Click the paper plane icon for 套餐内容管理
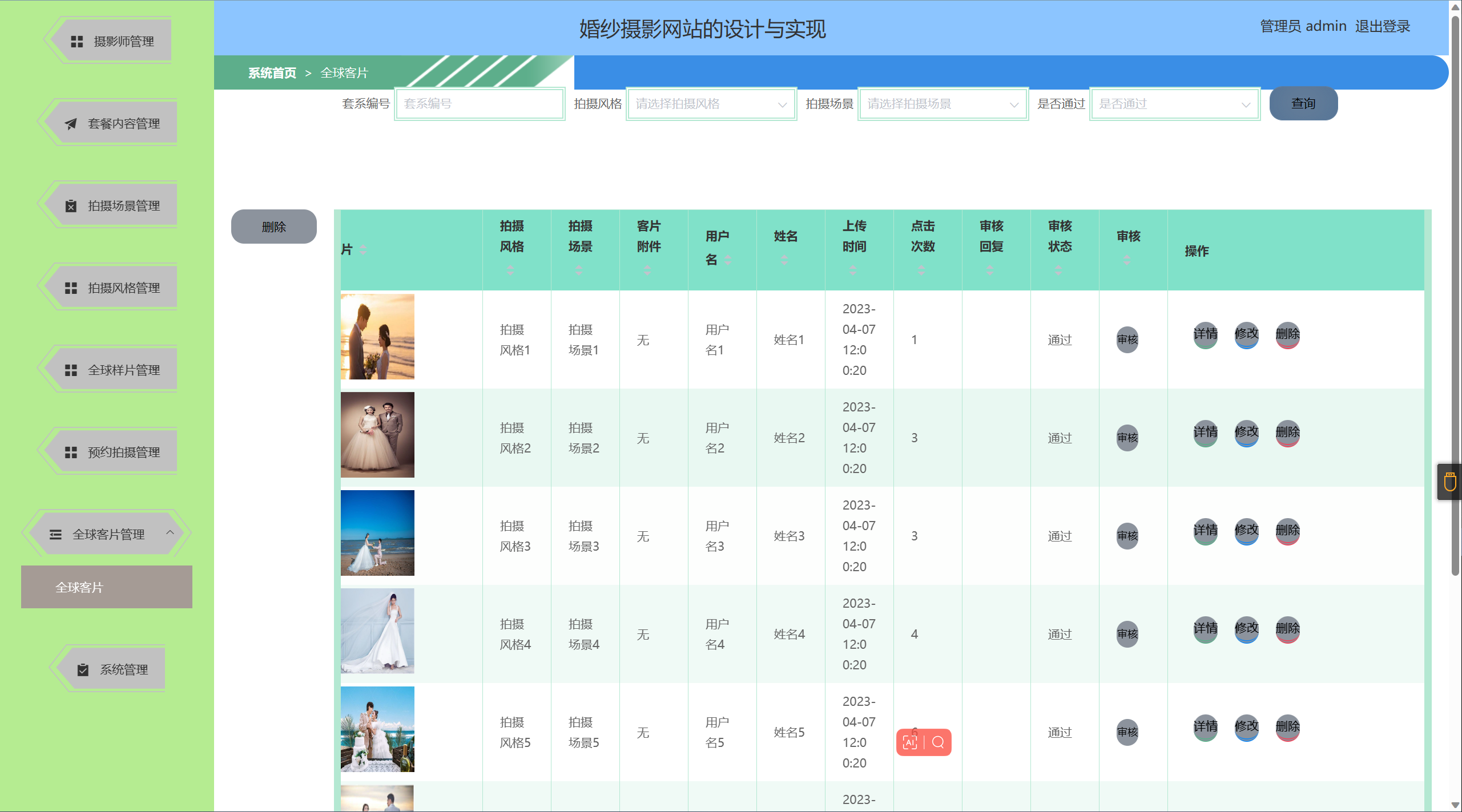This screenshot has height=812, width=1462. click(x=71, y=124)
